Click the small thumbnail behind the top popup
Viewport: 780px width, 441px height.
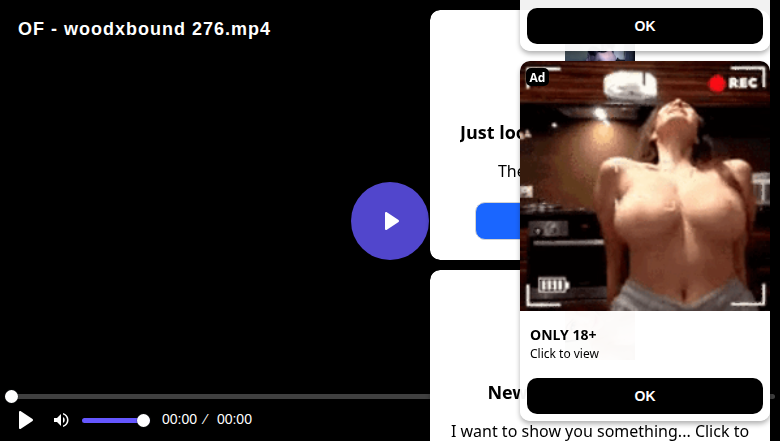[600, 56]
